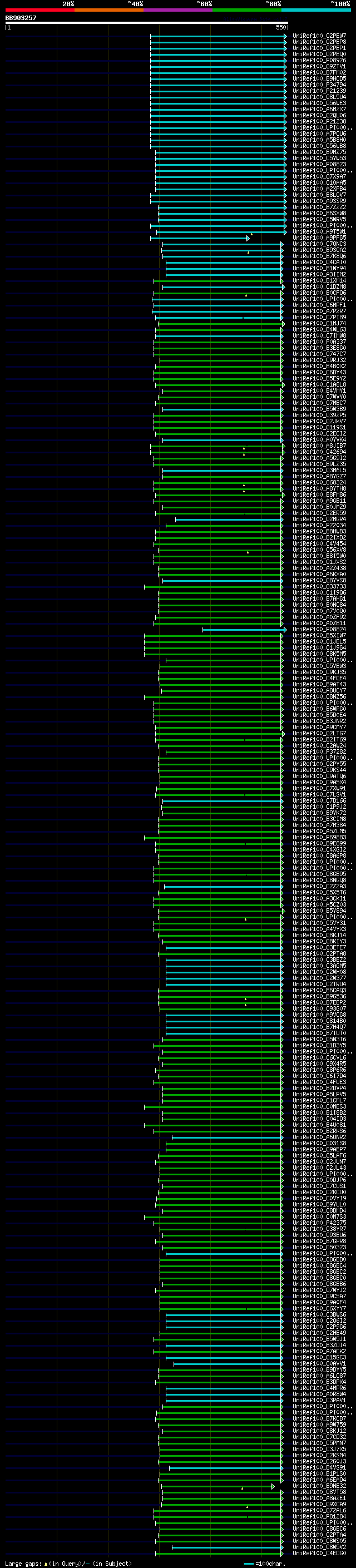This screenshot has width=356, height=1568.
Task: Click the short cyan UniRef100_P08824 alignment bar
Action: [244, 630]
